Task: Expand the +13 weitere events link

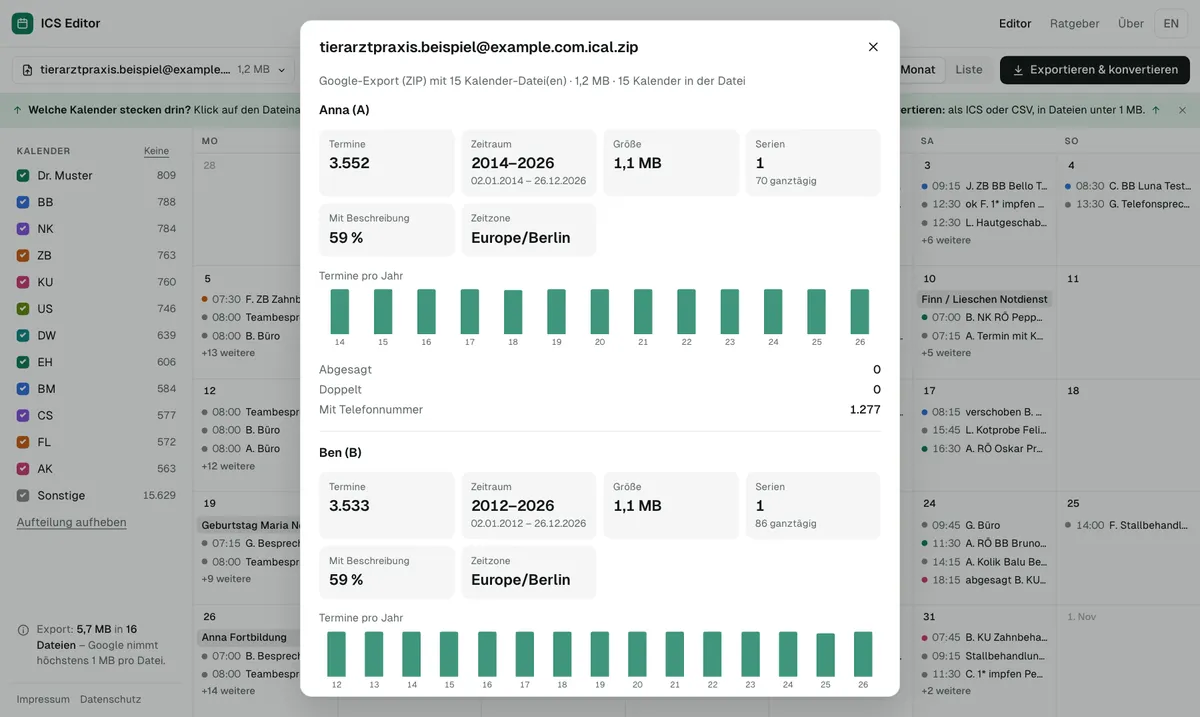Action: point(228,353)
